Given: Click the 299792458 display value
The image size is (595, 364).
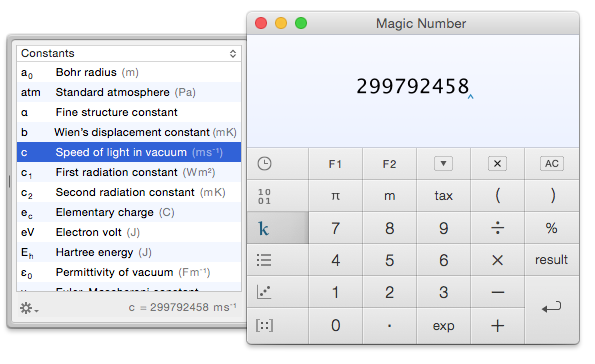Looking at the screenshot, I should 413,86.
